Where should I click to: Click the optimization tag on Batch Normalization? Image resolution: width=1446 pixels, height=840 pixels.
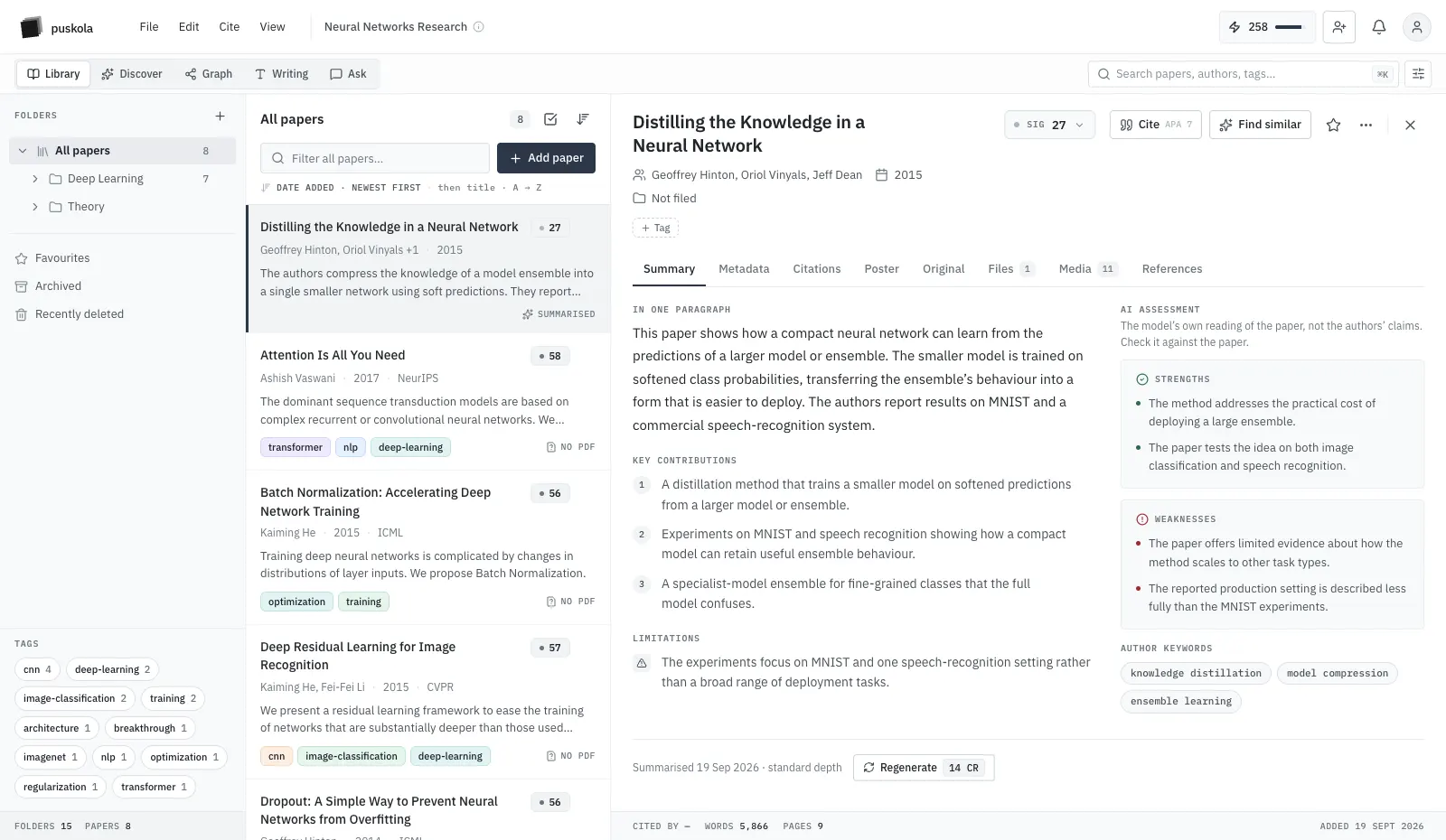pyautogui.click(x=296, y=602)
